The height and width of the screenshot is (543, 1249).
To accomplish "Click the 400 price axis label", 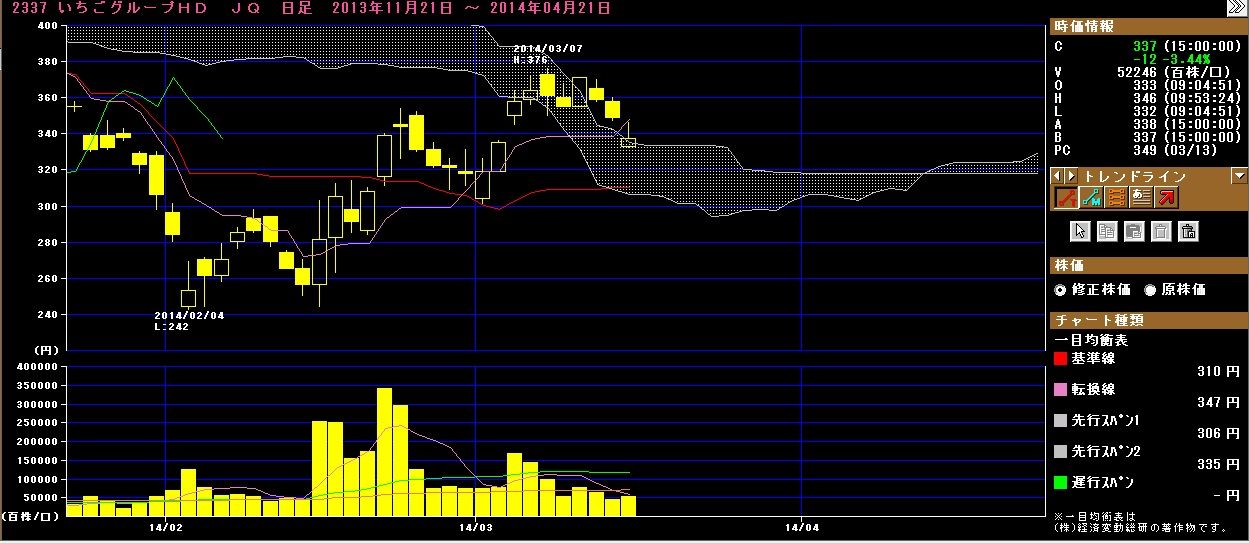I will [x=46, y=26].
